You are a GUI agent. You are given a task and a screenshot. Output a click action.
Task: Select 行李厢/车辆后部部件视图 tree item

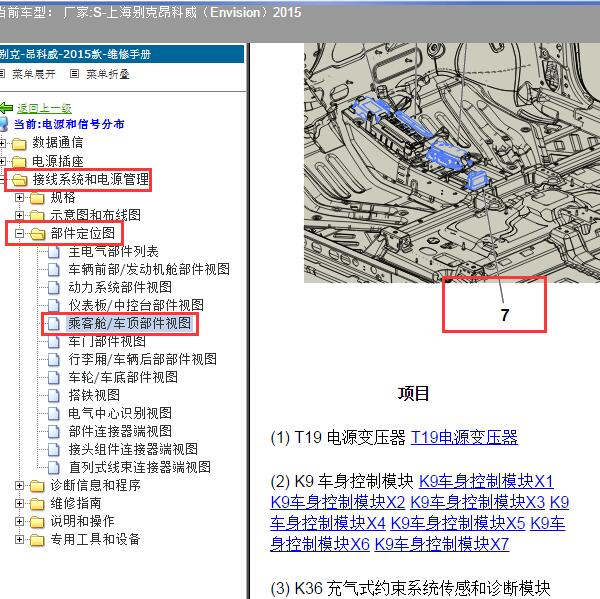point(142,359)
